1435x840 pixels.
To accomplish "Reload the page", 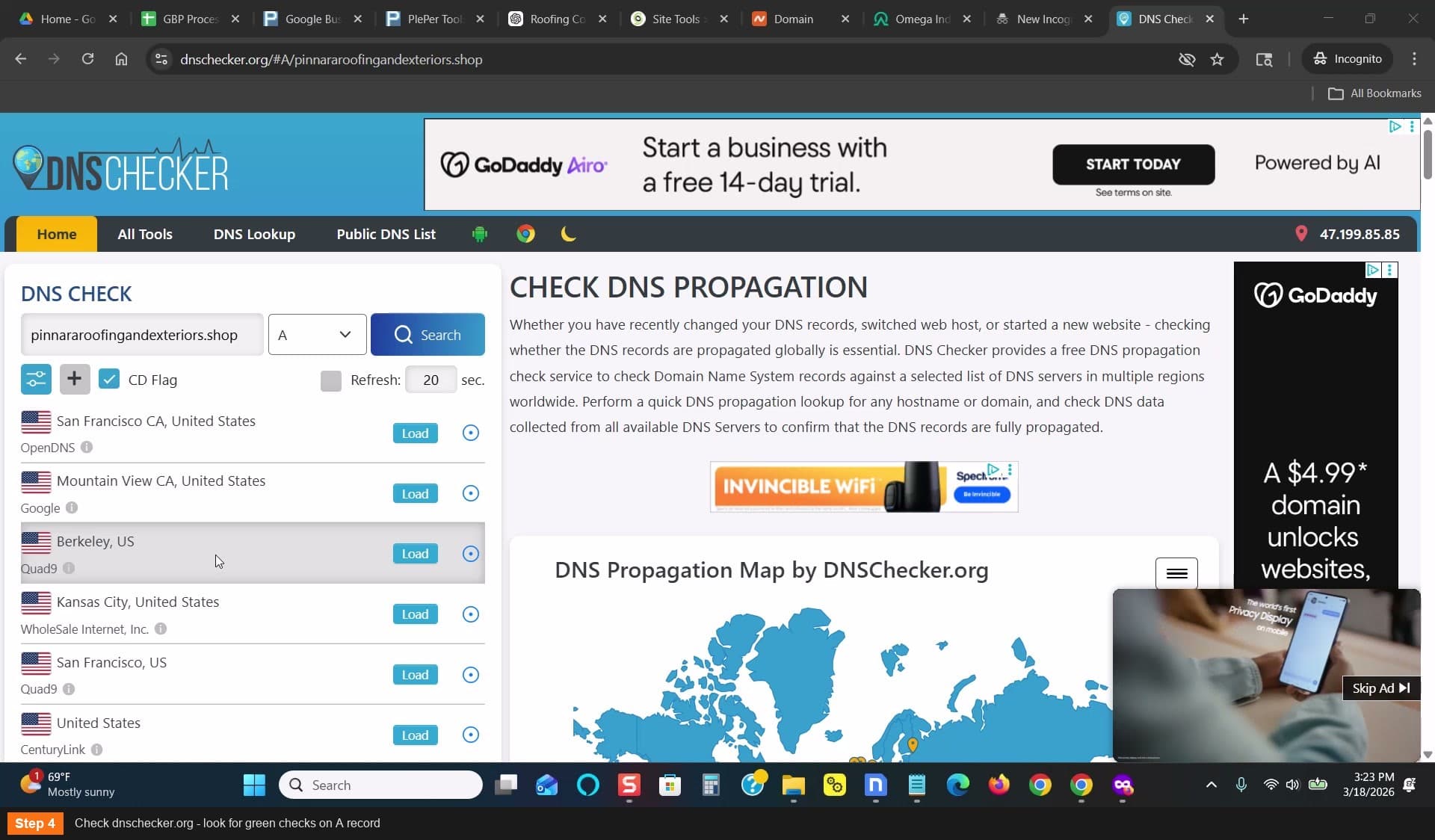I will pos(87,59).
